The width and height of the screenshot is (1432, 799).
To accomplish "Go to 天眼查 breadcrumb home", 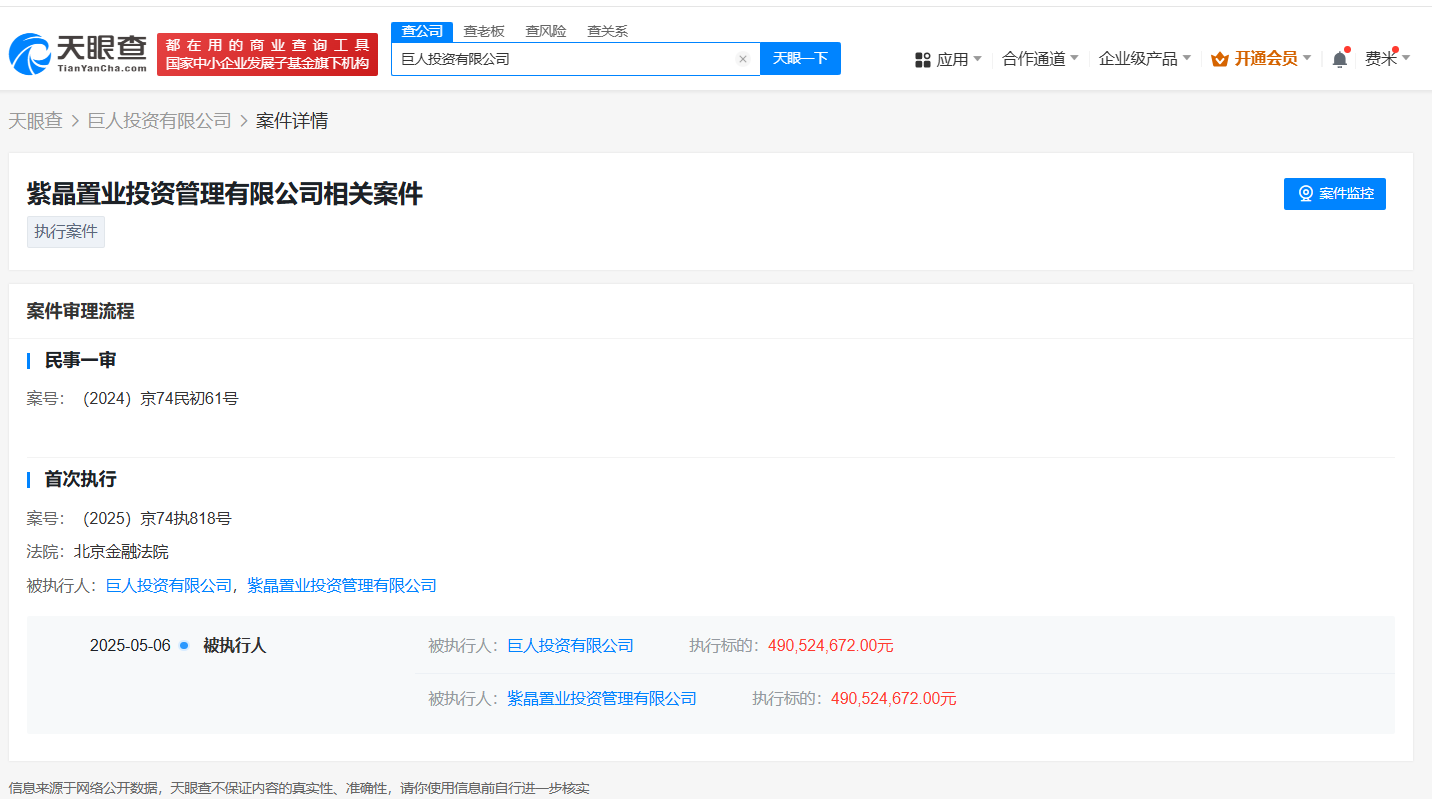I will point(36,121).
